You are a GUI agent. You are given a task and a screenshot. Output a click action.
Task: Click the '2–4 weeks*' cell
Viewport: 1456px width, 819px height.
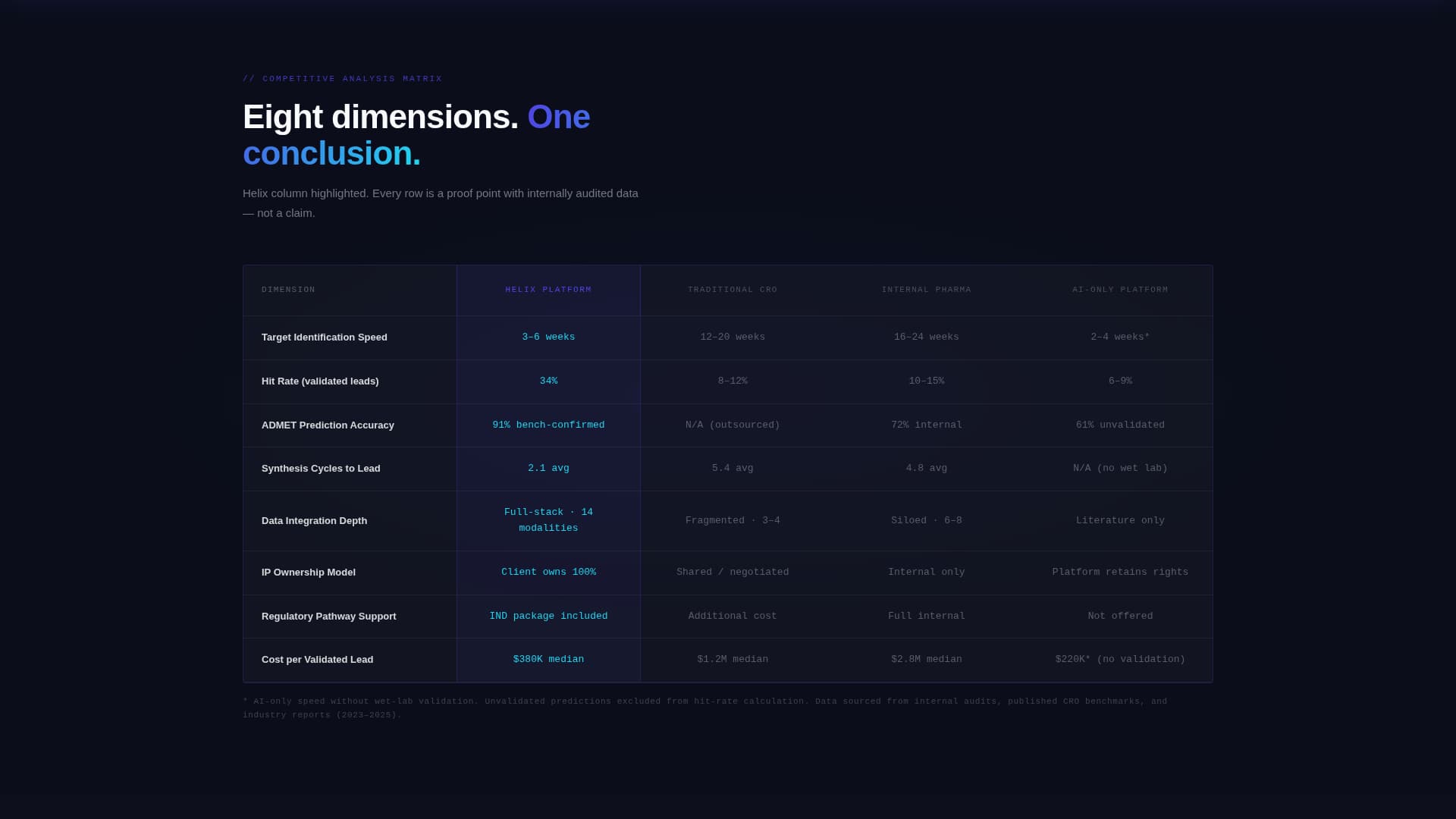pyautogui.click(x=1120, y=337)
